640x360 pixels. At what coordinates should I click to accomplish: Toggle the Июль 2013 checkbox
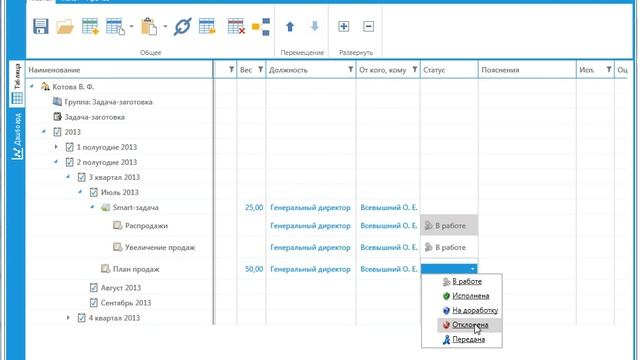93,192
